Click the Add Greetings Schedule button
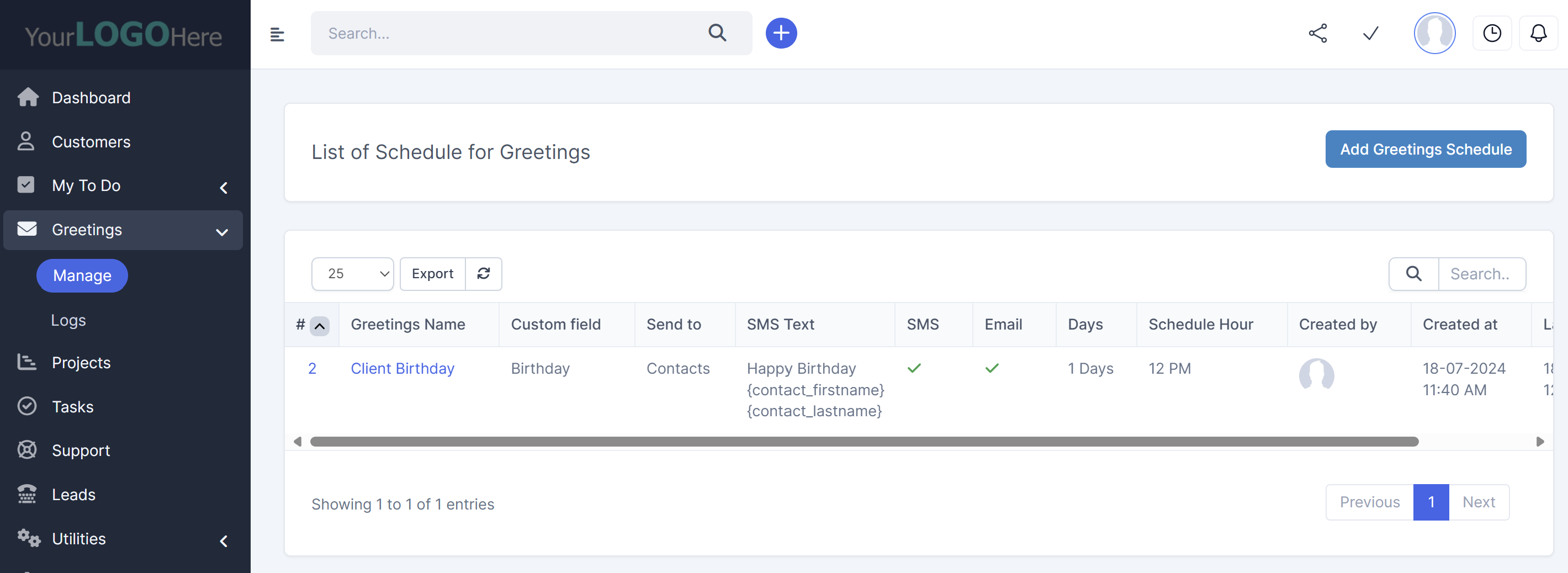 [x=1426, y=148]
